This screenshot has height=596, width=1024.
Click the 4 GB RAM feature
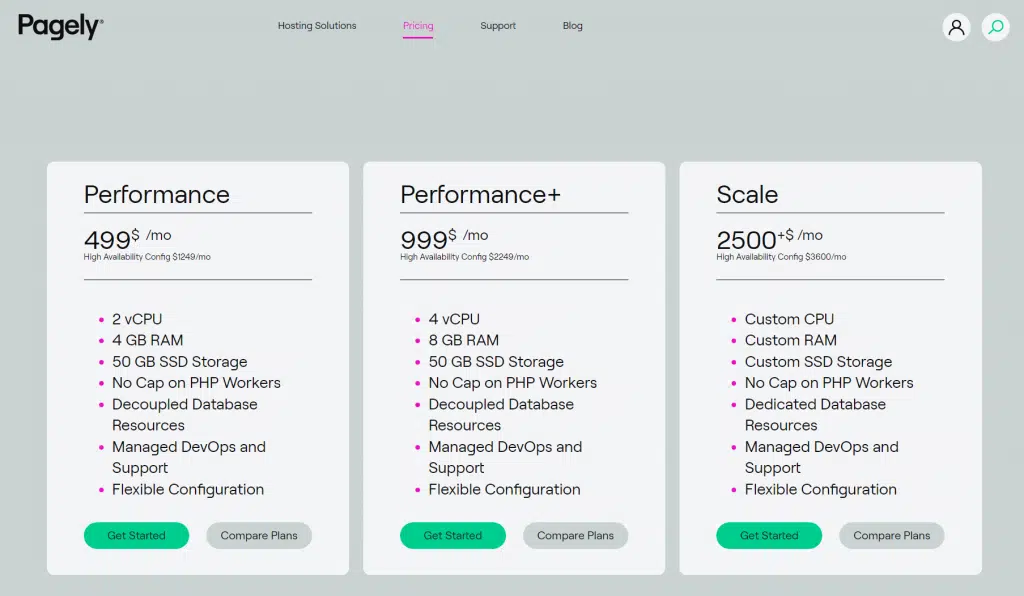tap(148, 340)
